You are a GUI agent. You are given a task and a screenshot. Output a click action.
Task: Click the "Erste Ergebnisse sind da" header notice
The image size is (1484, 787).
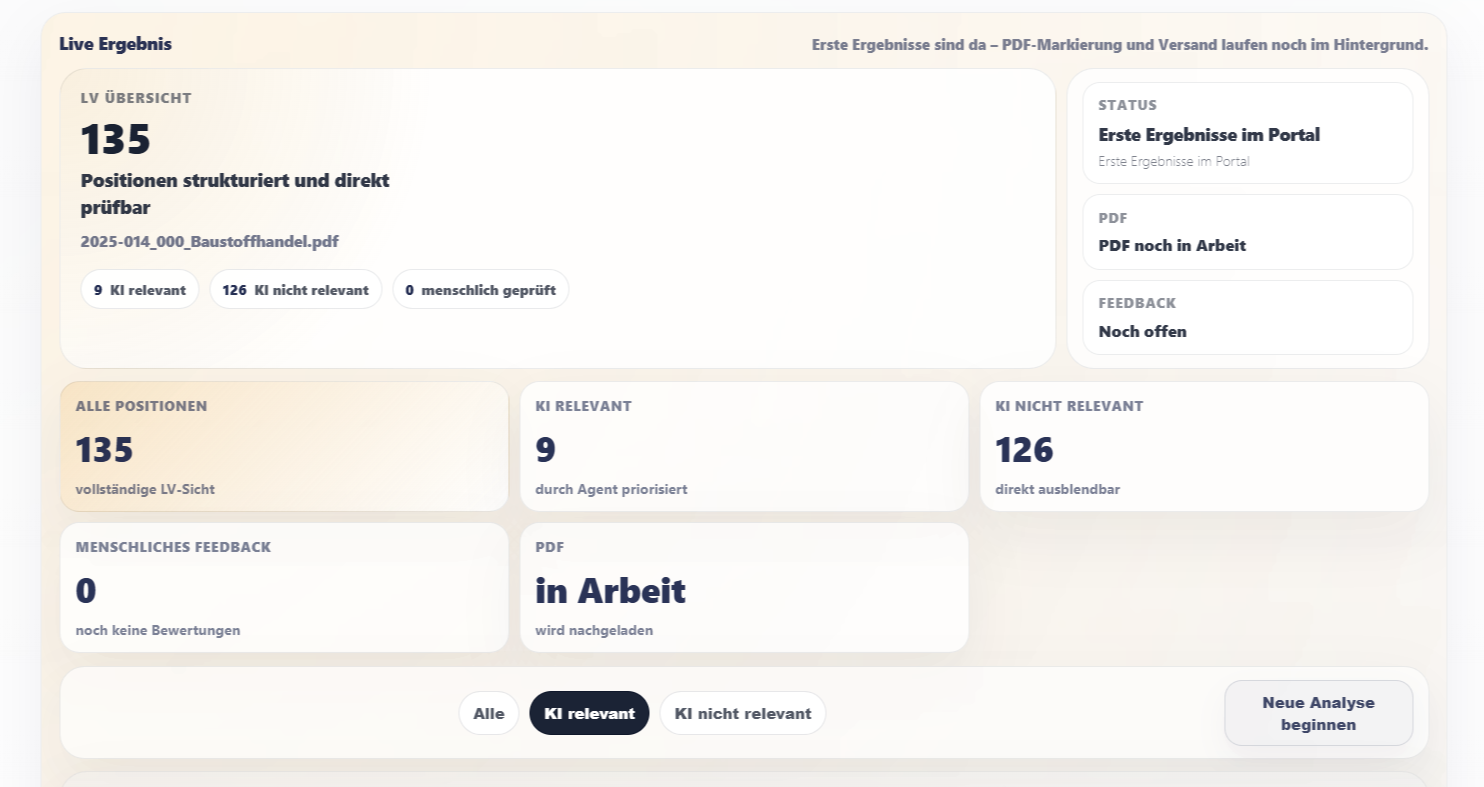click(1119, 45)
